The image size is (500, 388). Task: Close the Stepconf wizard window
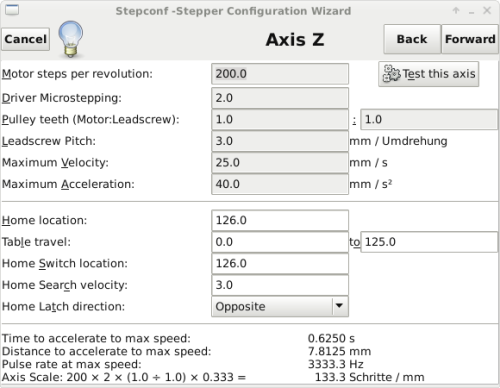coord(487,11)
